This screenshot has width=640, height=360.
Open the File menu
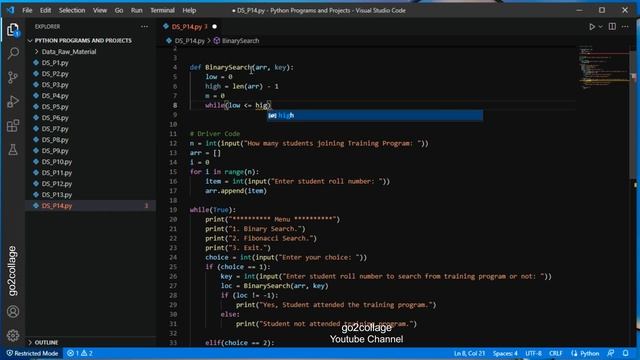(27, 10)
